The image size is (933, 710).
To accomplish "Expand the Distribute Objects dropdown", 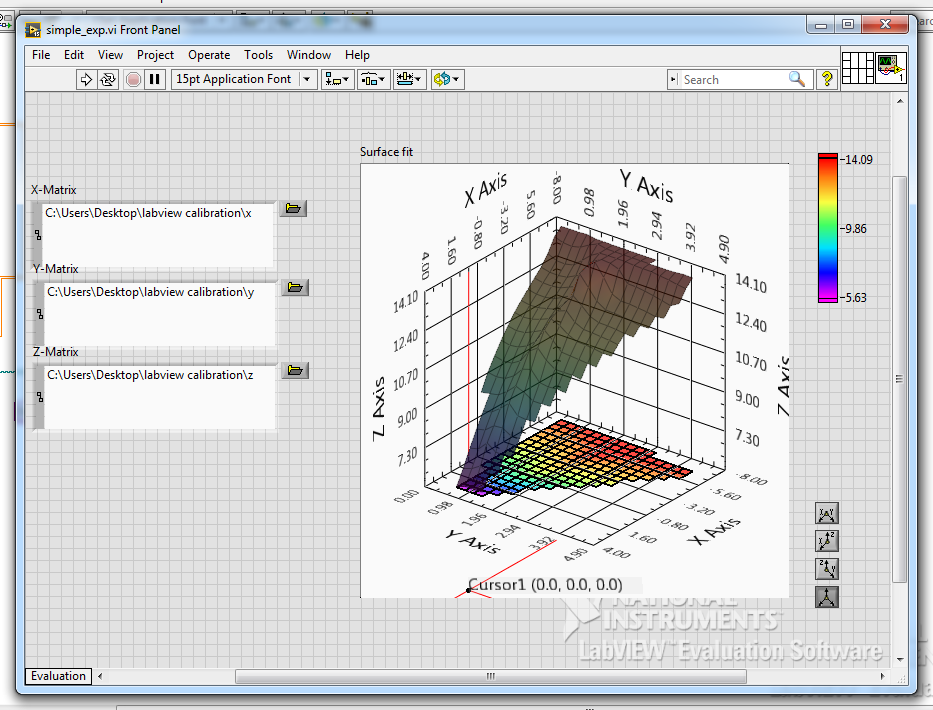I will pos(373,79).
